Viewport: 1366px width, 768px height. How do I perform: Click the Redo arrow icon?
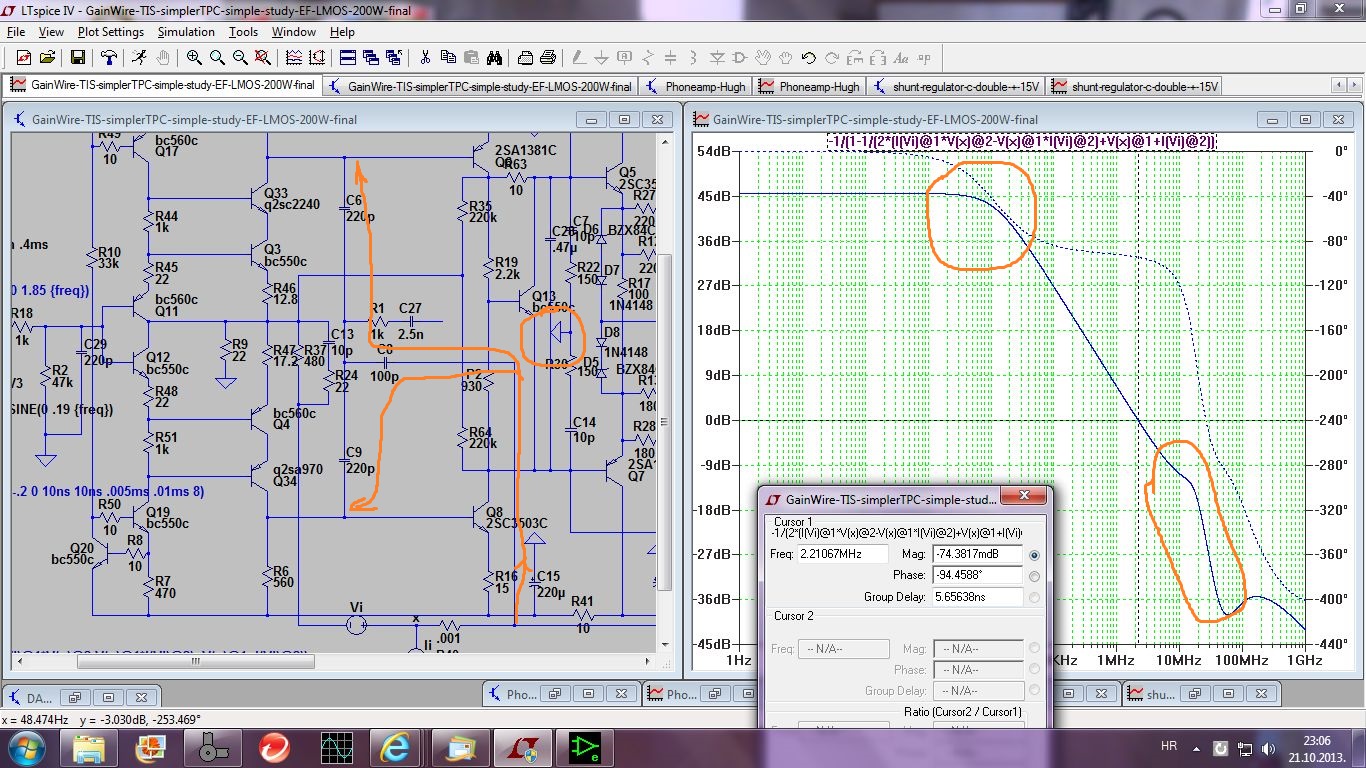[x=832, y=58]
